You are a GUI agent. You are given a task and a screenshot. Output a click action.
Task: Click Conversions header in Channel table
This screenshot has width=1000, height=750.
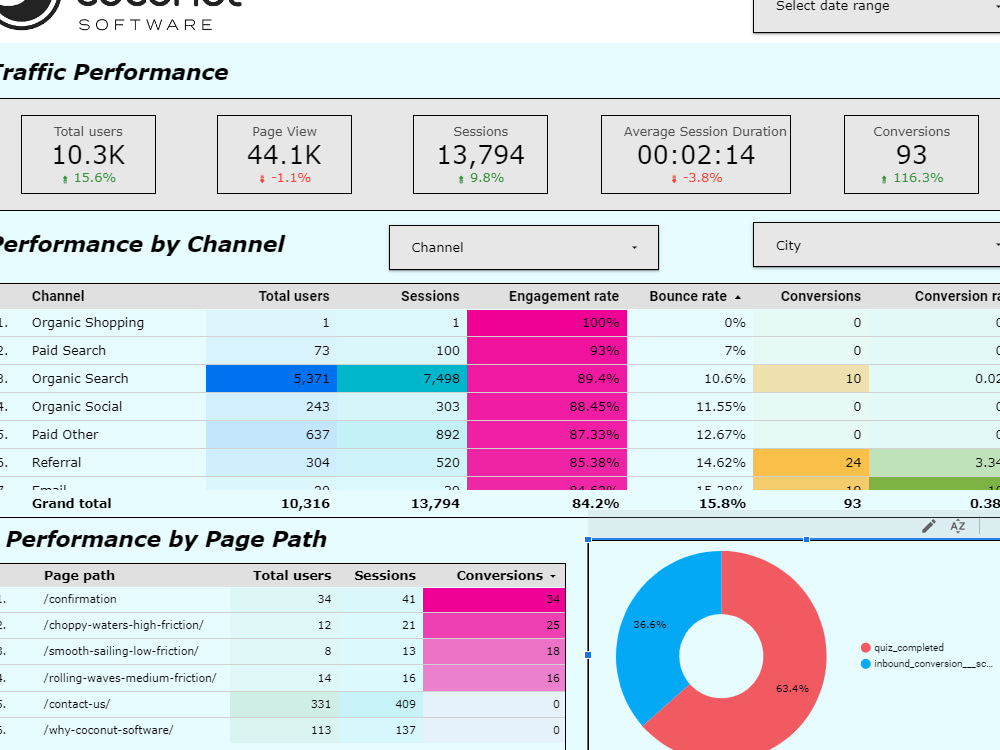tap(821, 296)
